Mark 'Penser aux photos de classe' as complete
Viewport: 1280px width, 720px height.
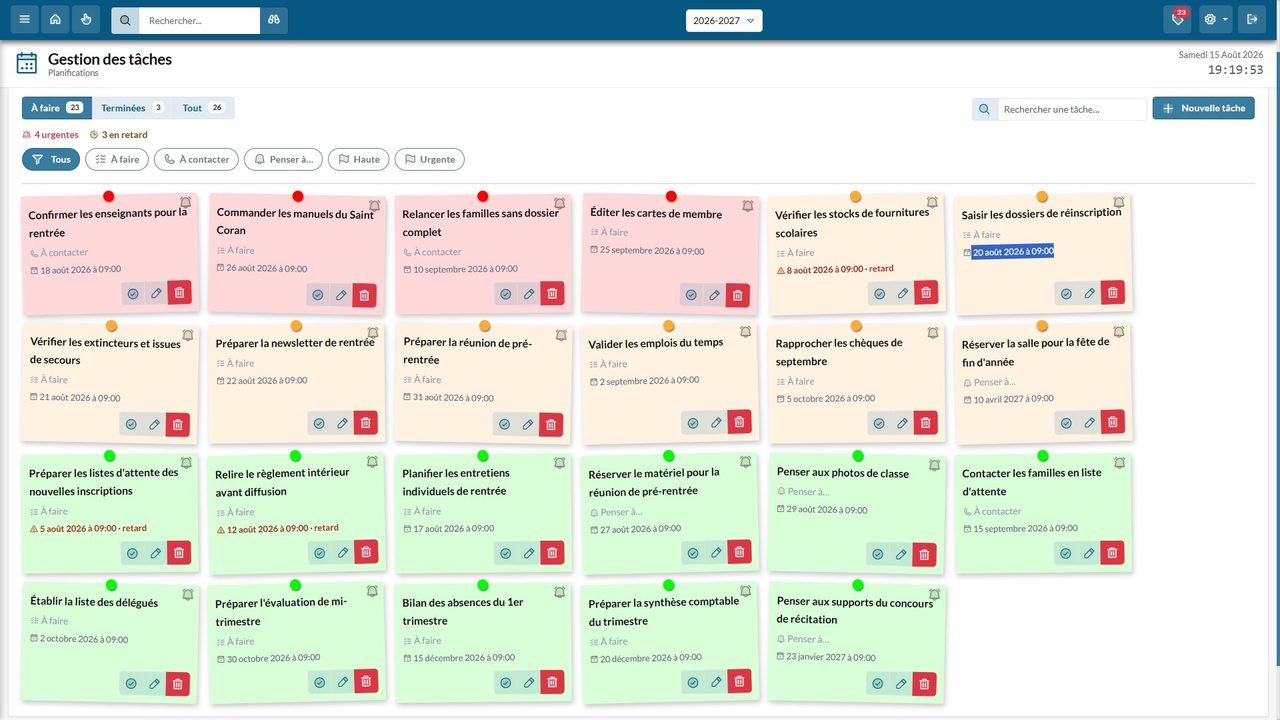click(x=877, y=554)
